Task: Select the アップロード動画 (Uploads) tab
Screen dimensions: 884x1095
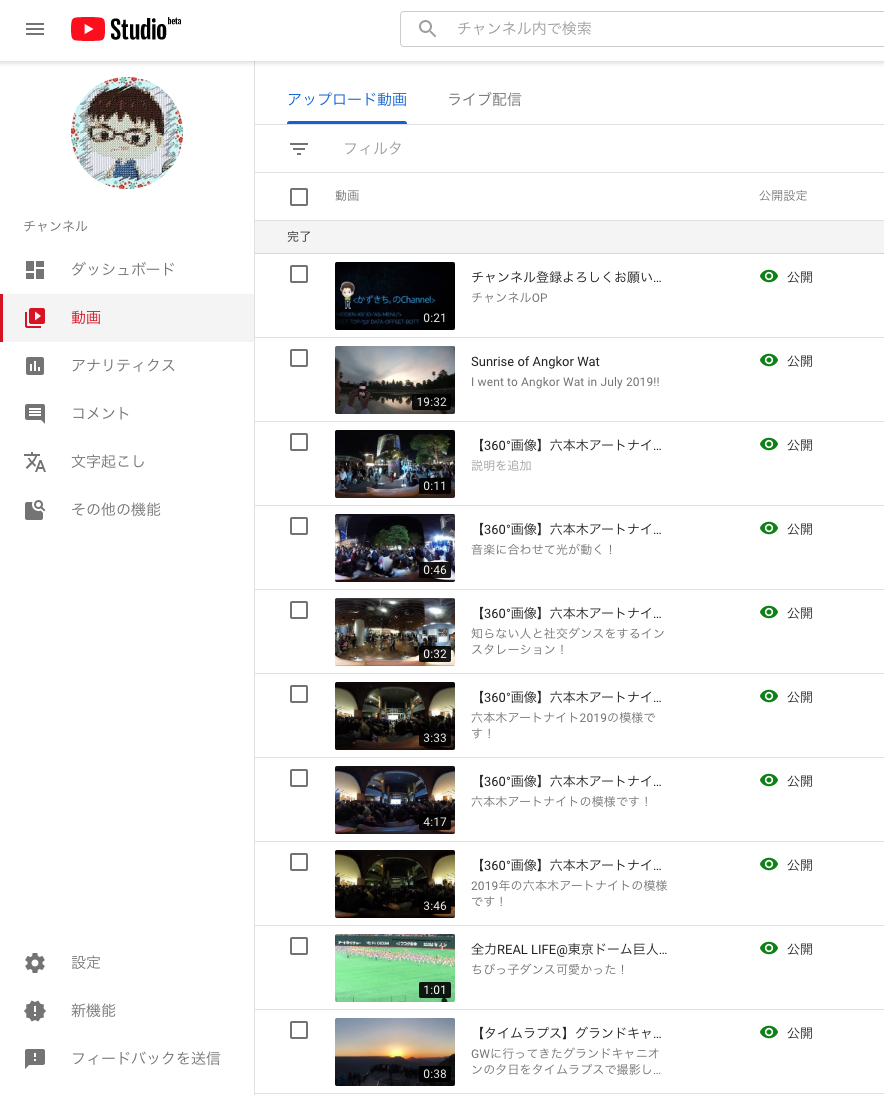Action: point(347,99)
